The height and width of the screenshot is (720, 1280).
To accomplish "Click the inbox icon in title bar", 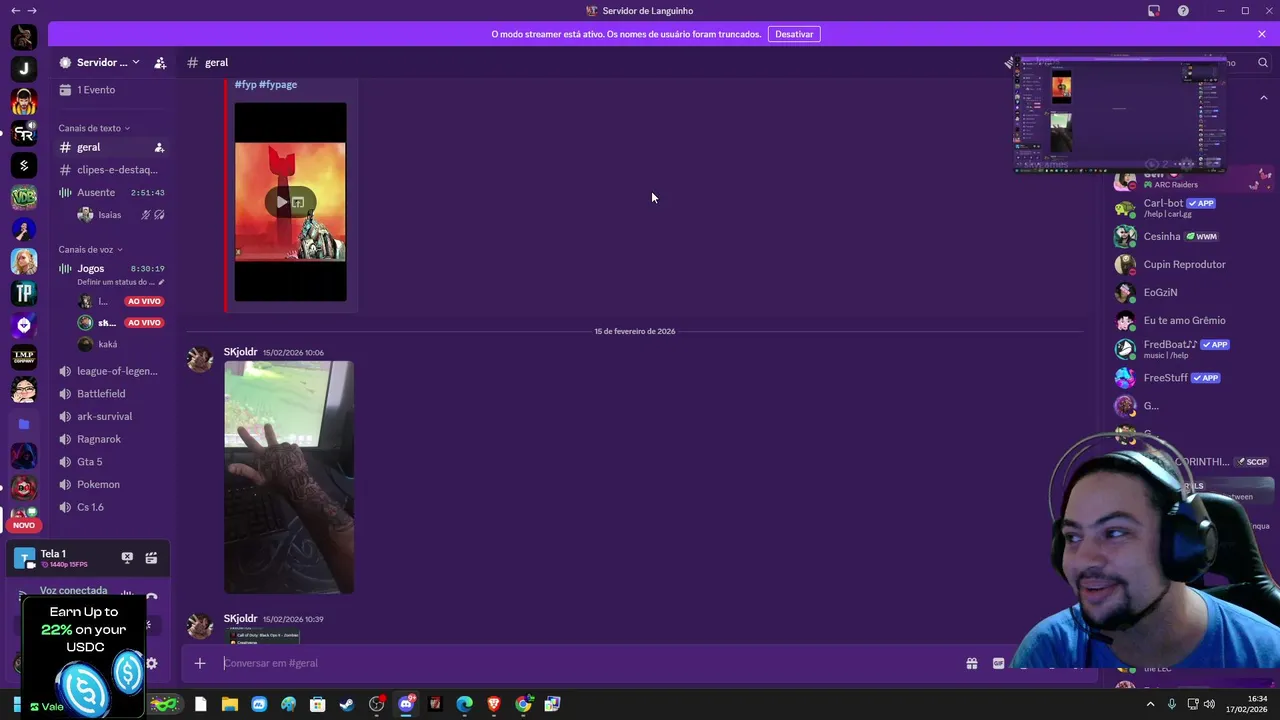I will (1154, 11).
